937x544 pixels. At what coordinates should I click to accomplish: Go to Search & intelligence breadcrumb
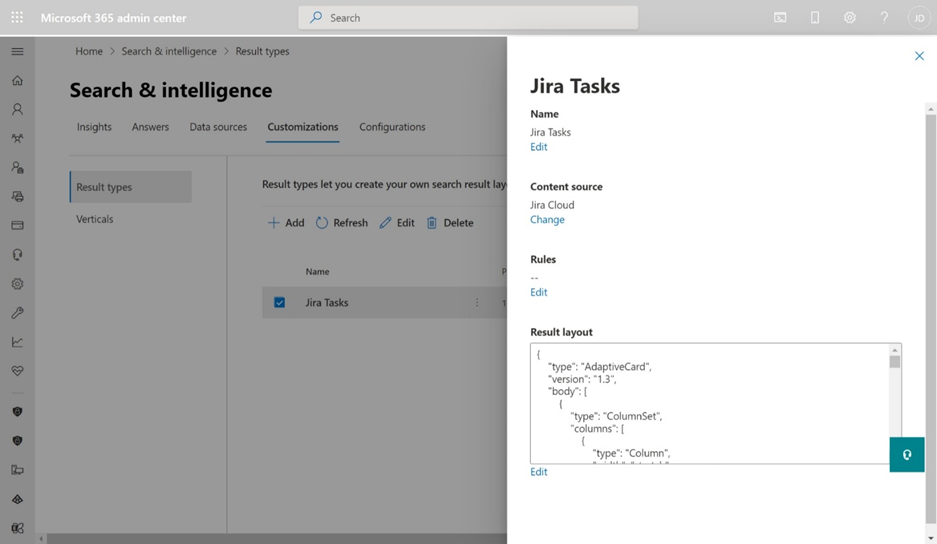(169, 51)
